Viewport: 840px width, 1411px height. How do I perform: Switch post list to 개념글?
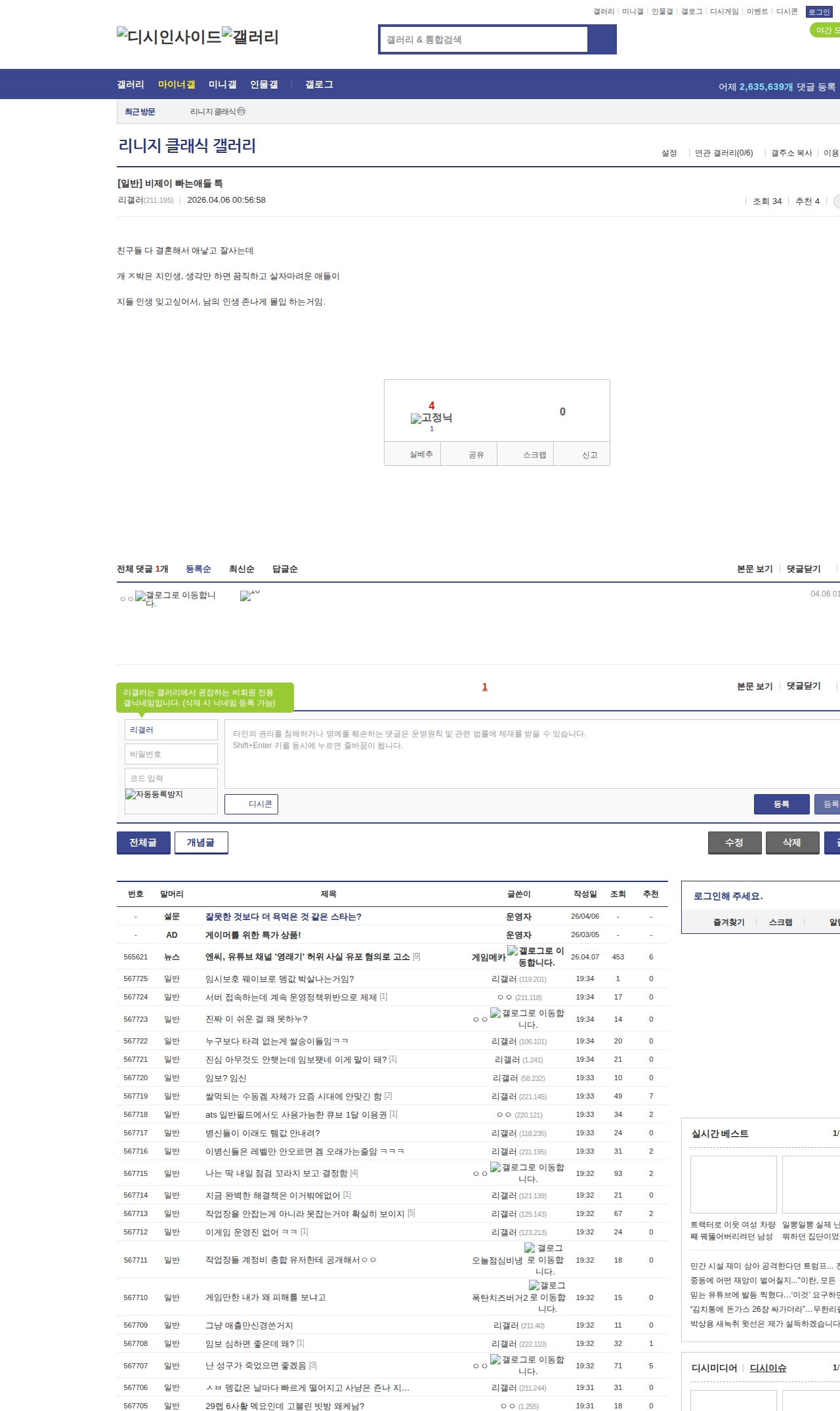[x=201, y=843]
